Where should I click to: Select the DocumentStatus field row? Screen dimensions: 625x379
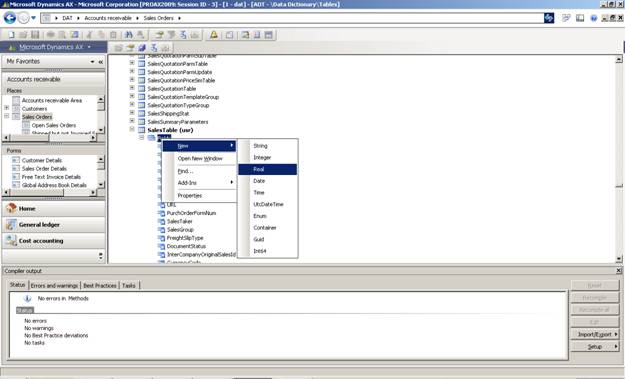[x=186, y=246]
